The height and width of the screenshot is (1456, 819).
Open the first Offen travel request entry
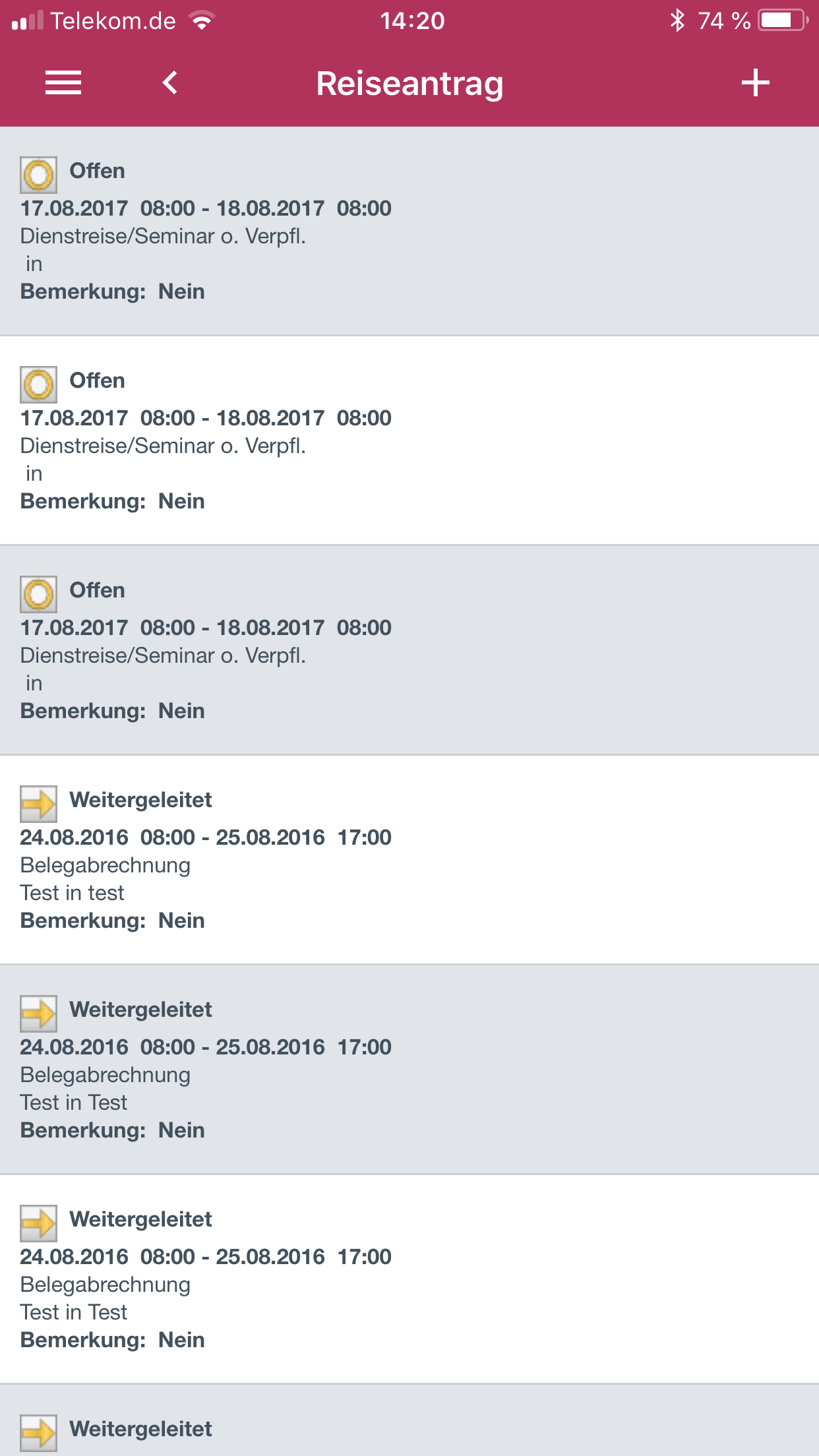tap(409, 231)
